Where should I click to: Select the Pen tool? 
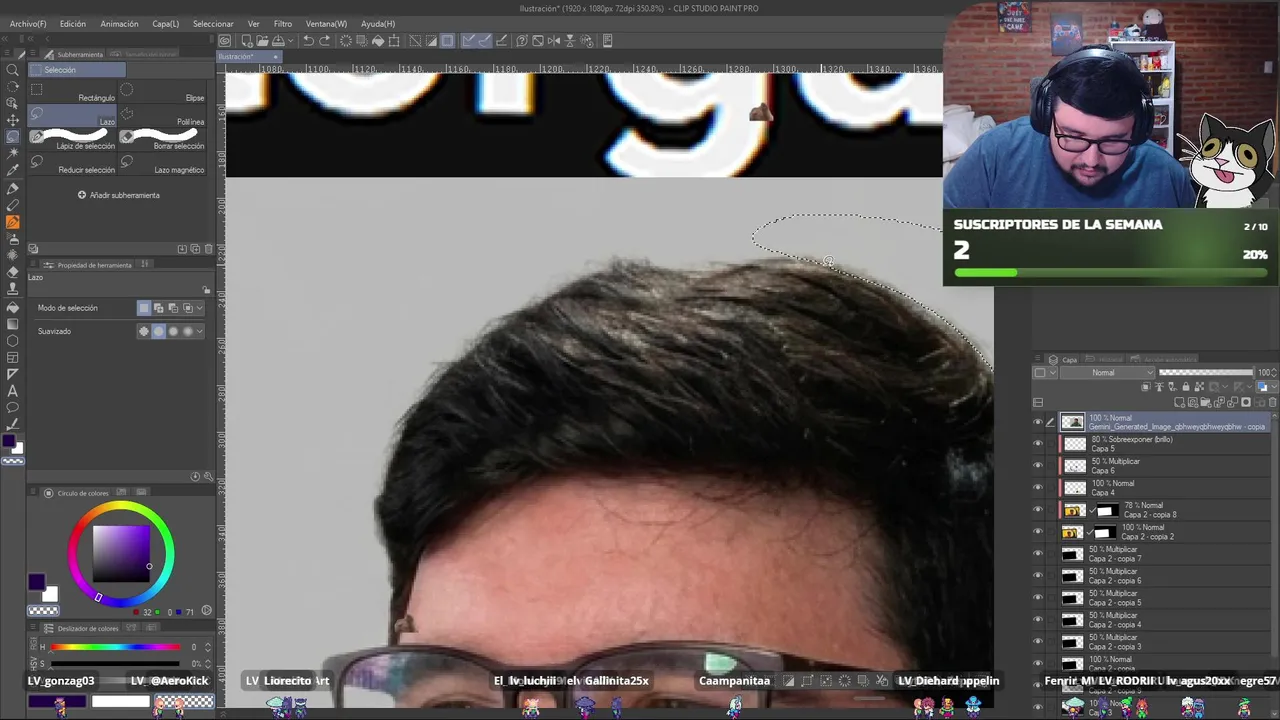(x=12, y=188)
